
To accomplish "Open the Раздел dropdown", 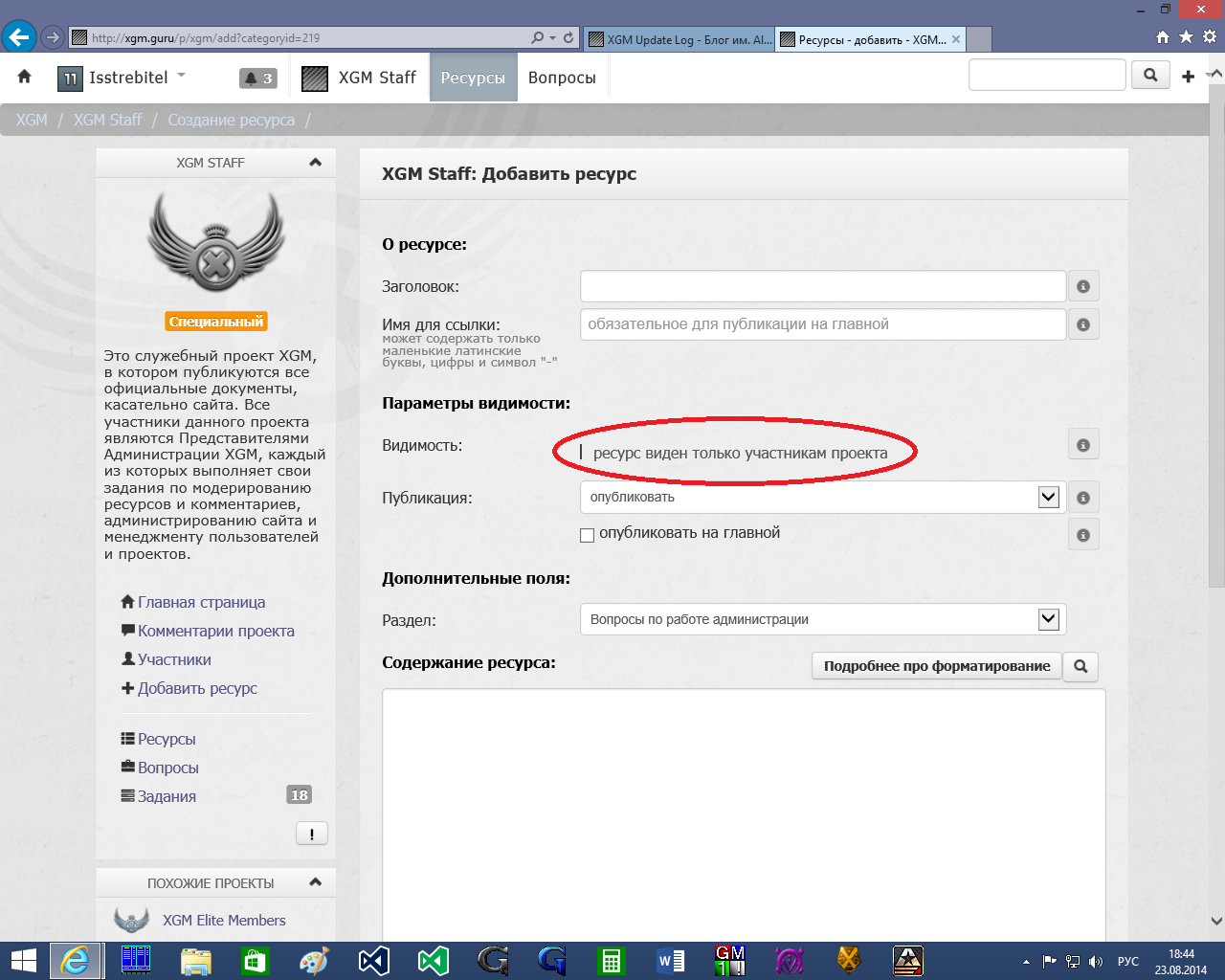I will tap(822, 619).
